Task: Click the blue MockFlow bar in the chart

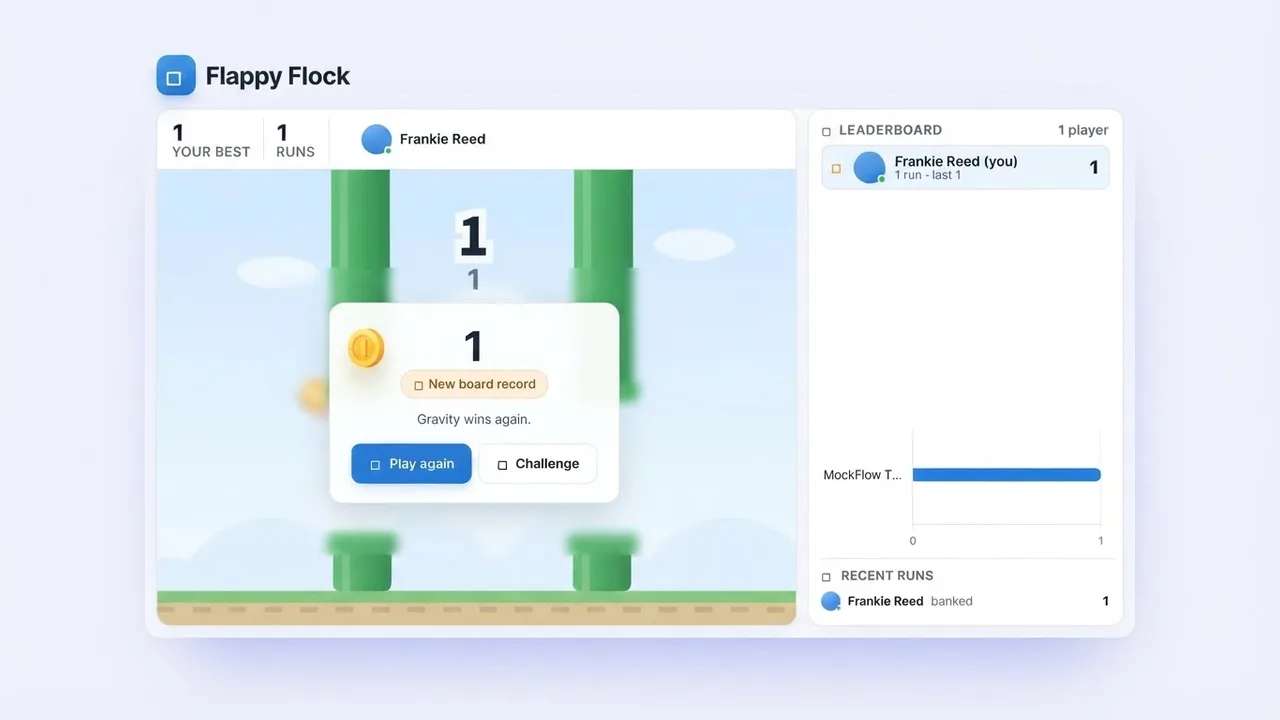Action: click(x=1006, y=475)
